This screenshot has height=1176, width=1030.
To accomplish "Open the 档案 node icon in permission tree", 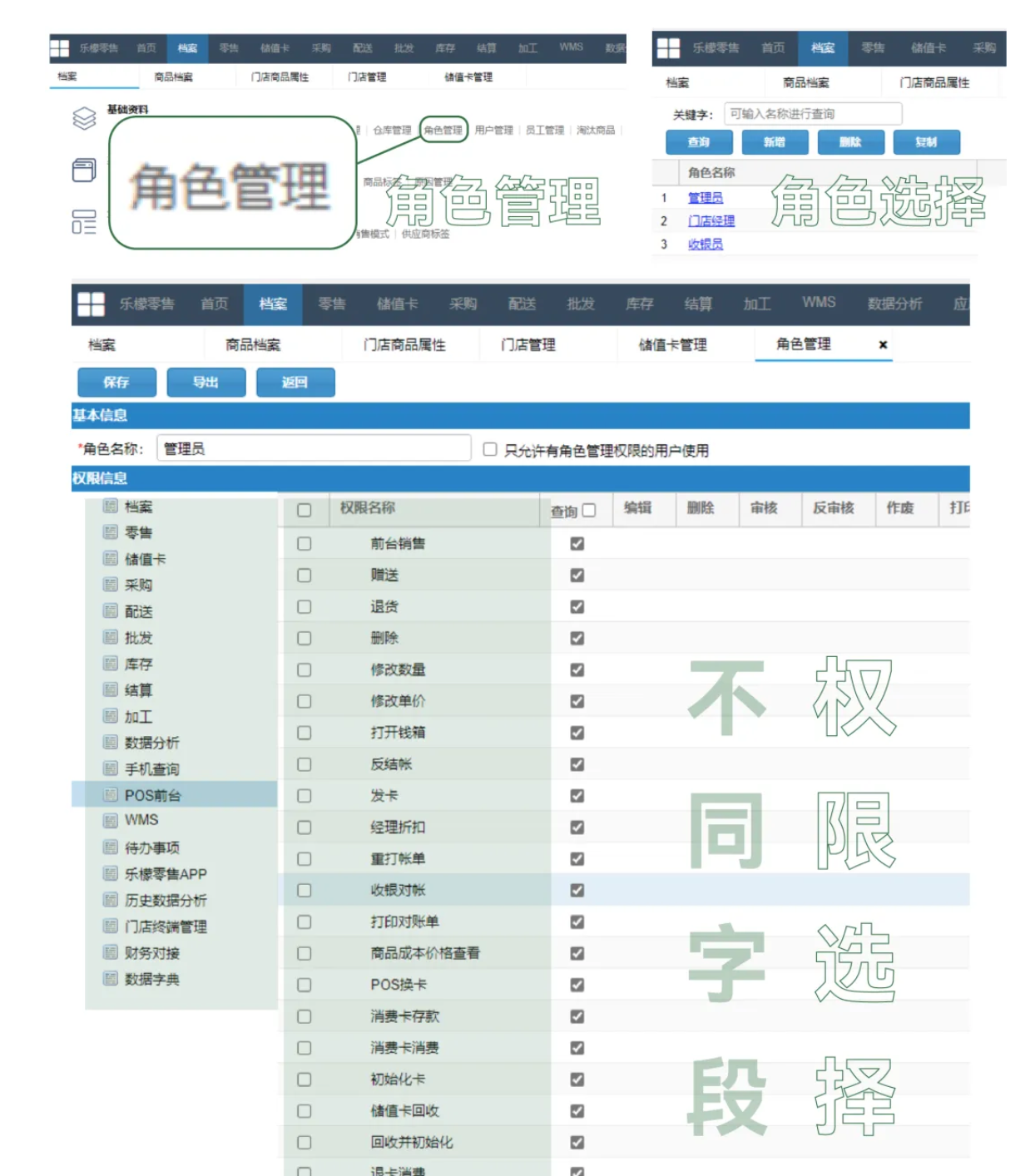I will pyautogui.click(x=111, y=506).
